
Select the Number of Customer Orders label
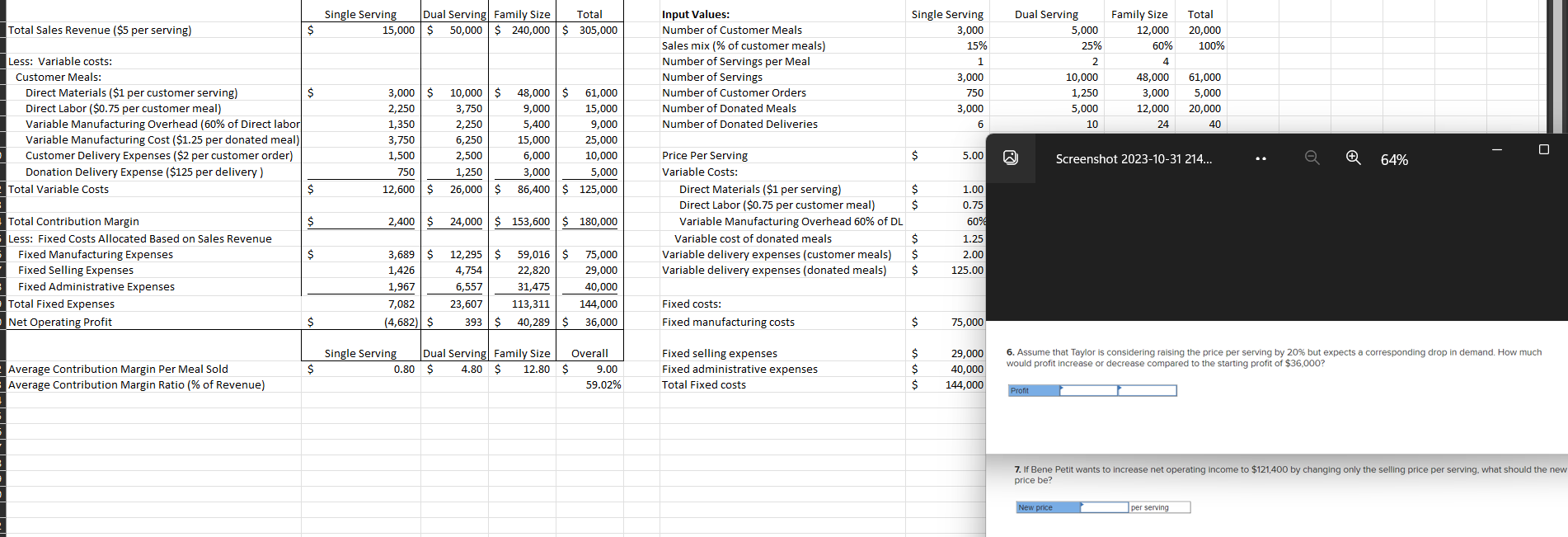734,93
